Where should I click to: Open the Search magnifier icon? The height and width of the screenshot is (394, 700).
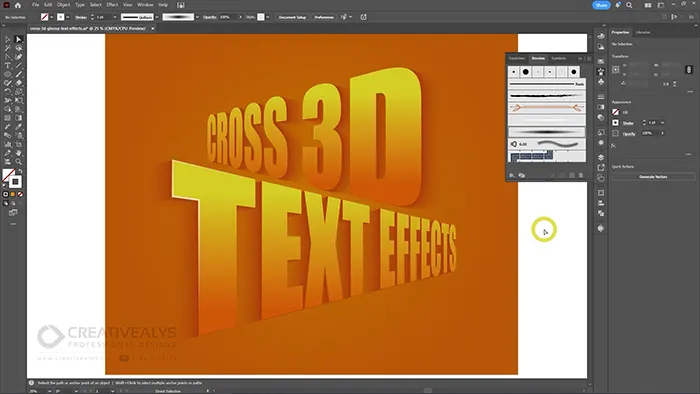pos(629,5)
